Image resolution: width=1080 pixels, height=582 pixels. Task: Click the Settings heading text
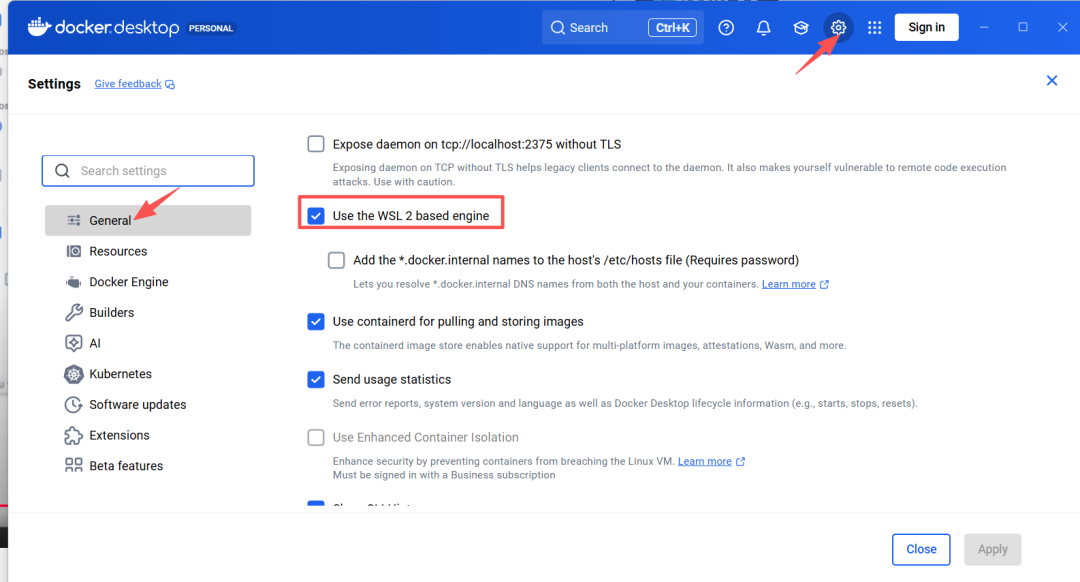point(54,84)
